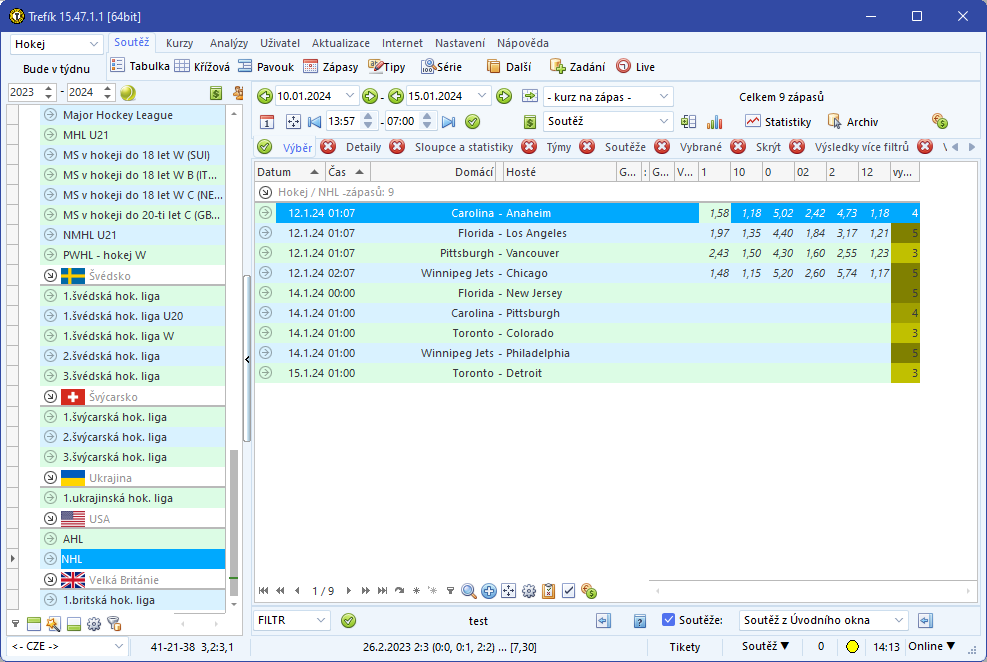Open the Archiv archive
The width and height of the screenshot is (987, 662).
(x=853, y=121)
